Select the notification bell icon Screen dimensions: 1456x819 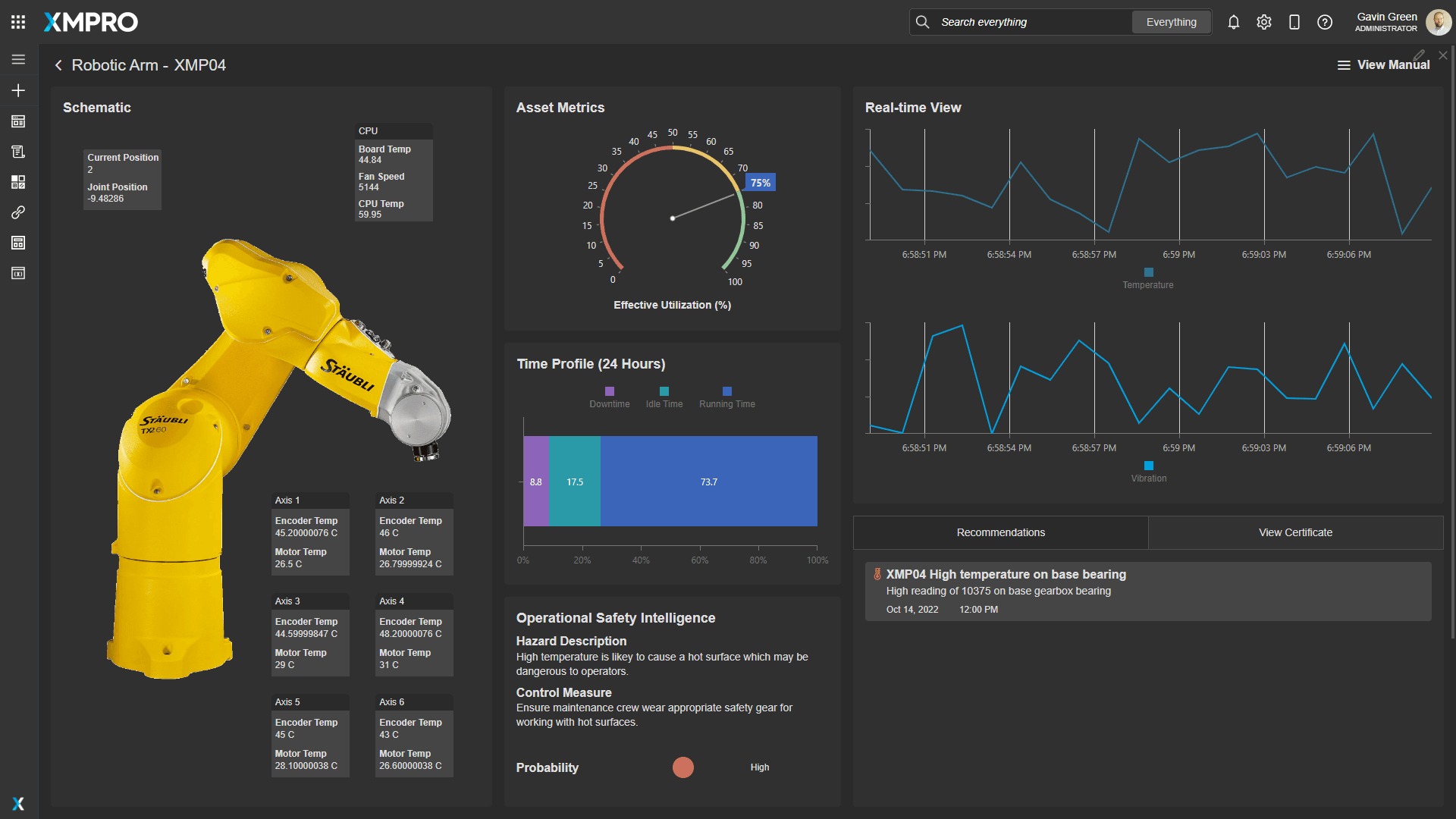point(1231,21)
